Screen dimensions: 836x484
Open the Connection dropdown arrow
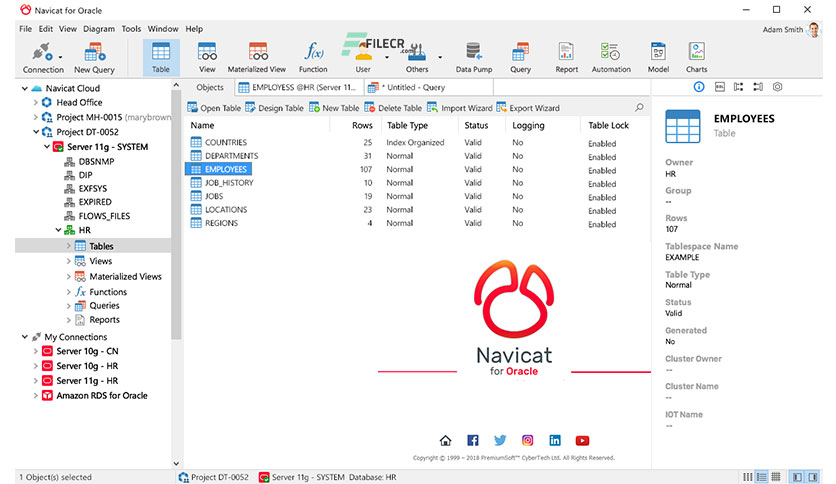click(x=60, y=57)
